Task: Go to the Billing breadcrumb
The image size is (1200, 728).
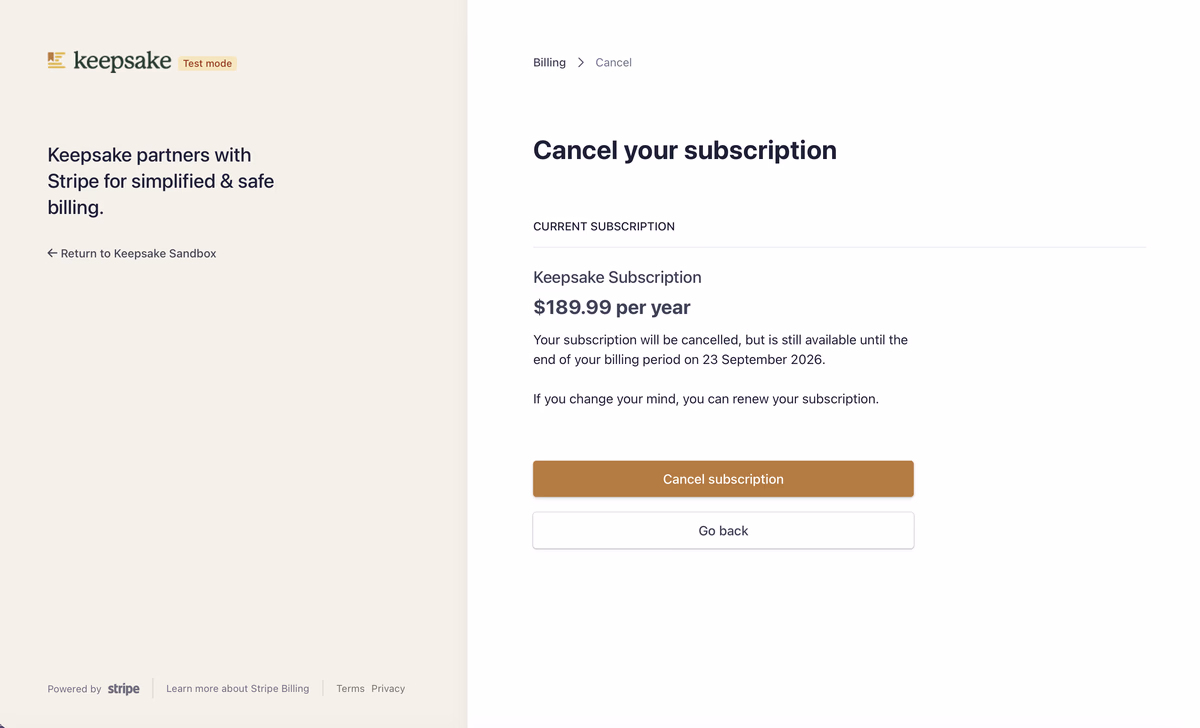Action: [x=549, y=62]
